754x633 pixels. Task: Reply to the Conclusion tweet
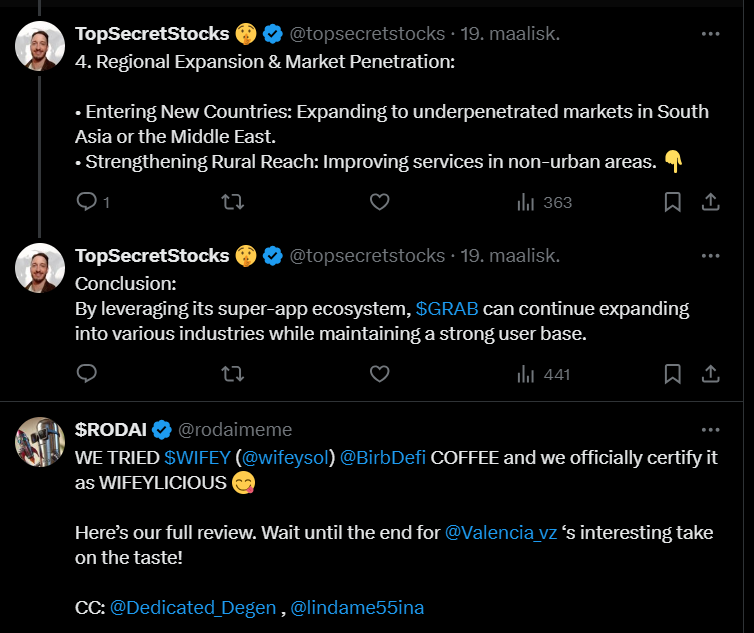pos(87,374)
